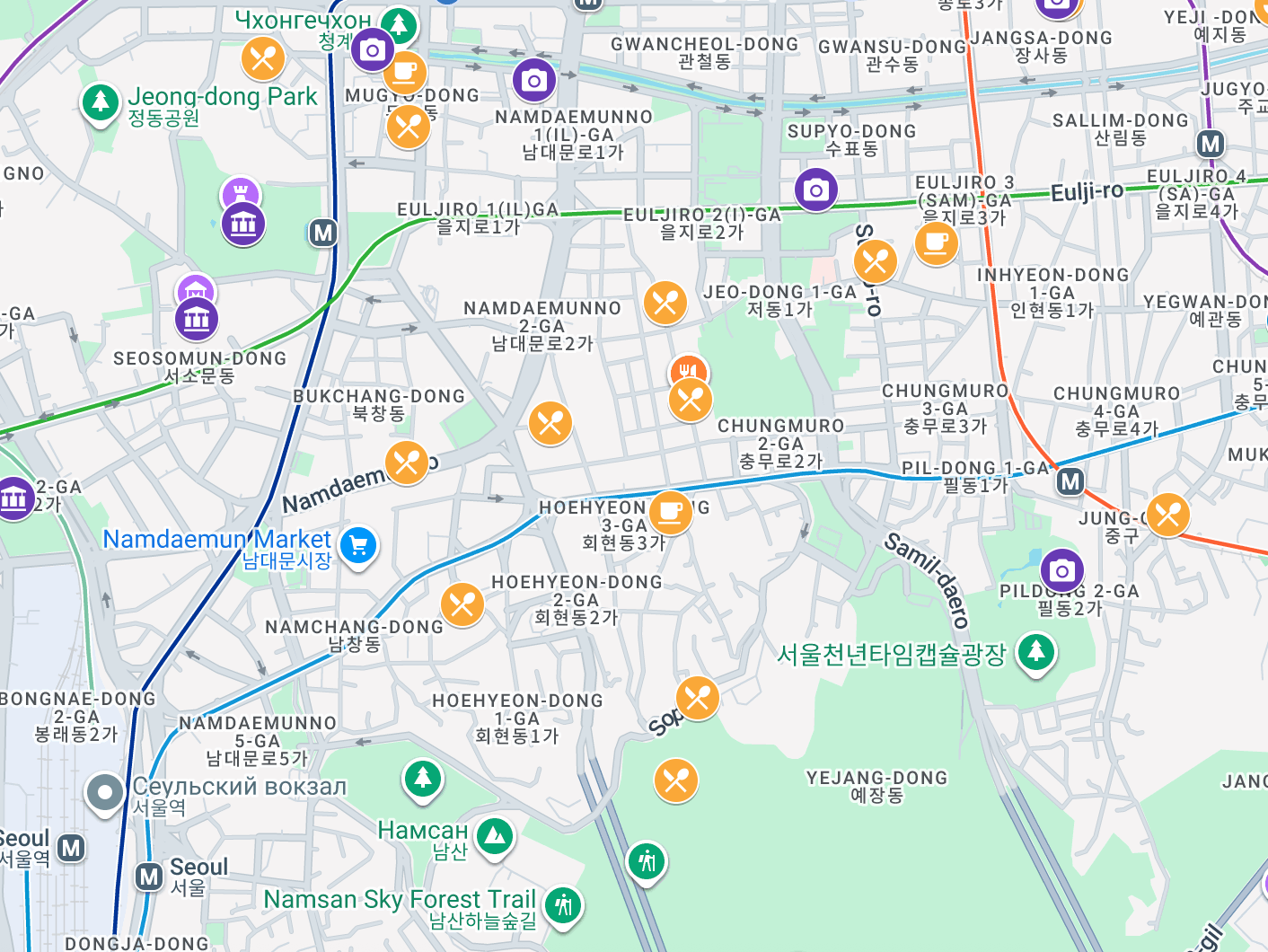Select the Jeong-dong Park tree marker
Image resolution: width=1268 pixels, height=952 pixels.
coord(101,102)
